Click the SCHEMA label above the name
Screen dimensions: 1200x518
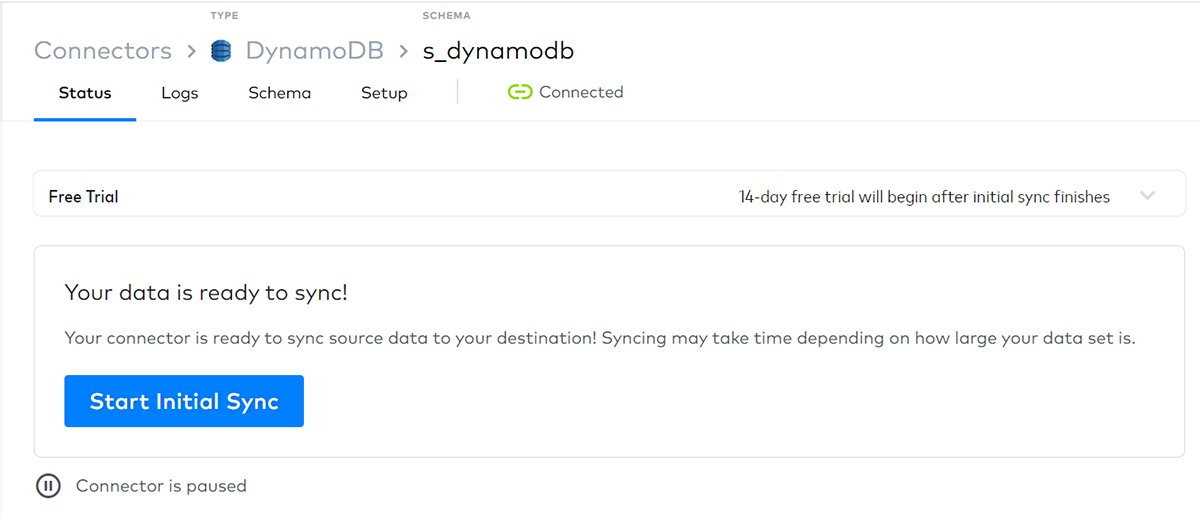446,16
